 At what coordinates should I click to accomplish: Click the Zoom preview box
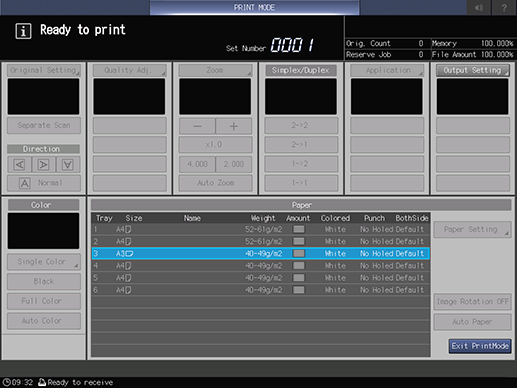point(215,97)
